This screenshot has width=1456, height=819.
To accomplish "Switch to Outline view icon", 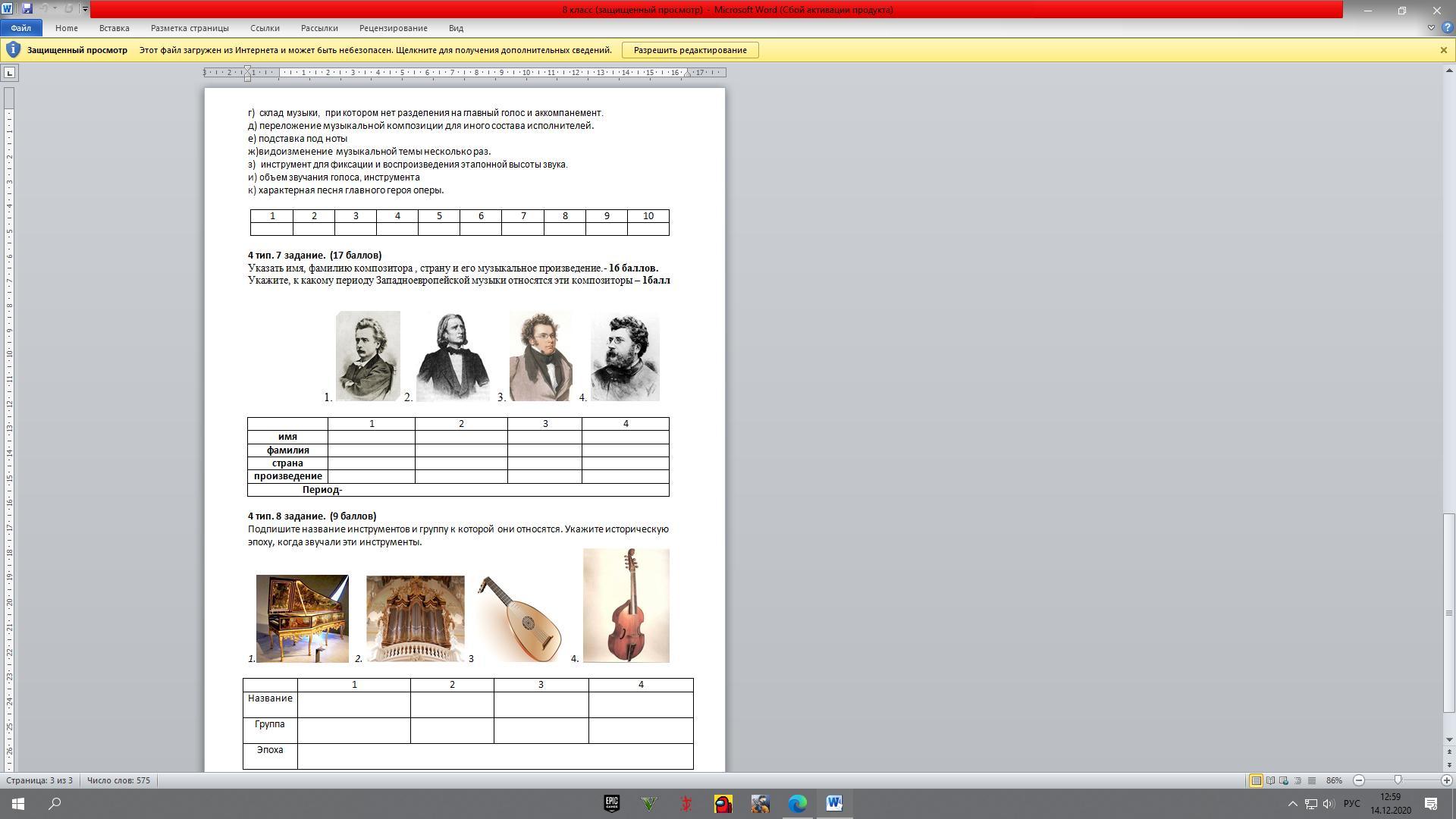I will coord(1298,780).
